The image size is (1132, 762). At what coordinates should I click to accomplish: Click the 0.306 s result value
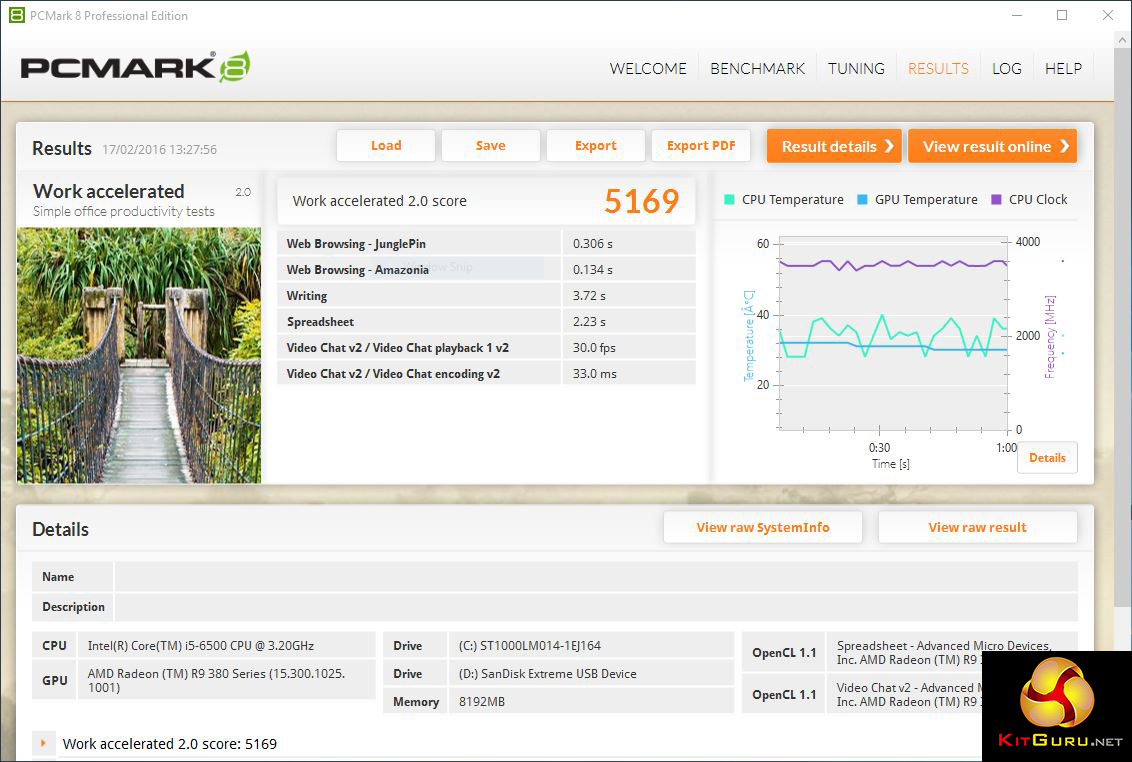593,244
